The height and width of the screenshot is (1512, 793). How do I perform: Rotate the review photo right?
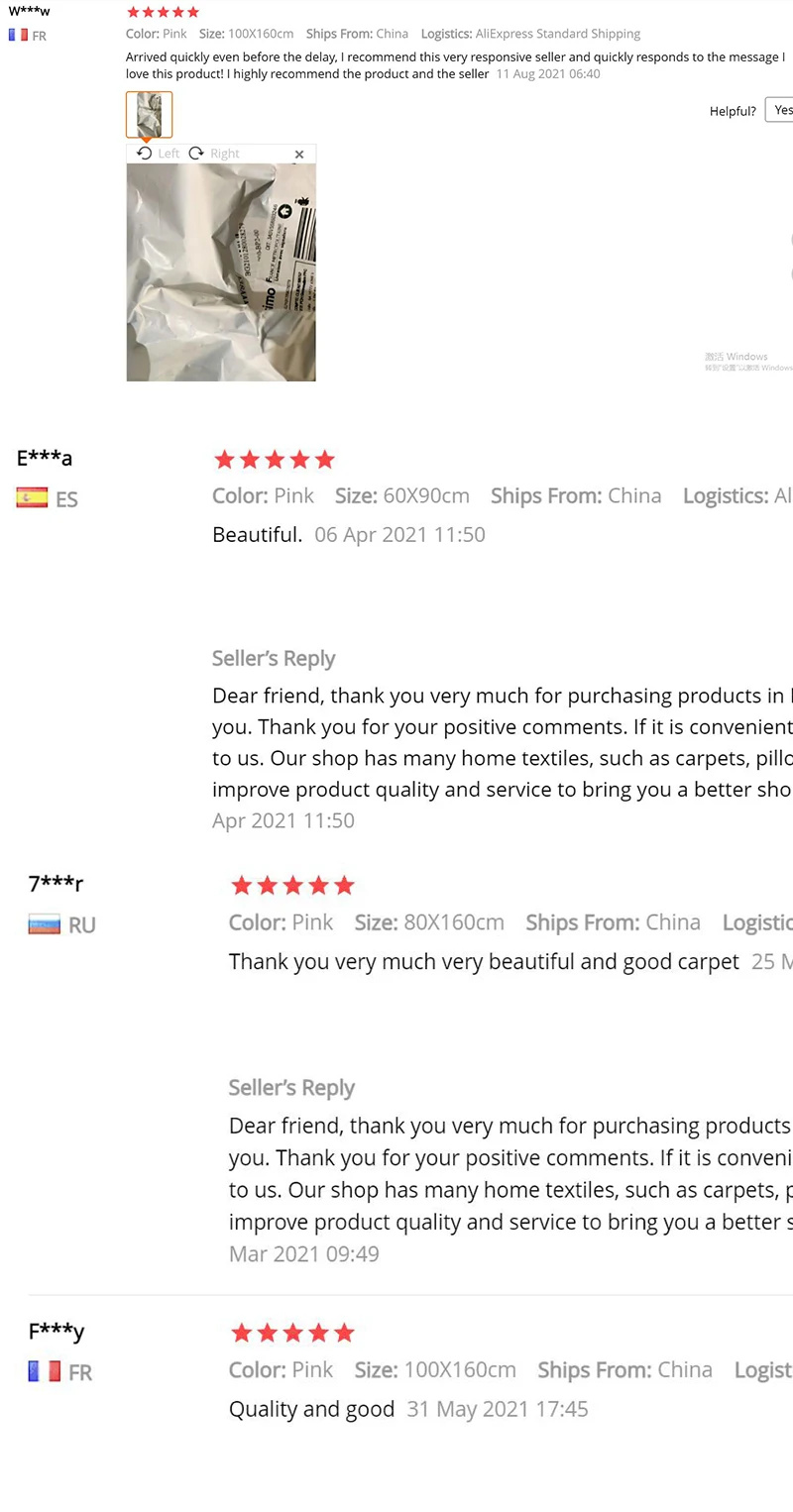pos(214,154)
